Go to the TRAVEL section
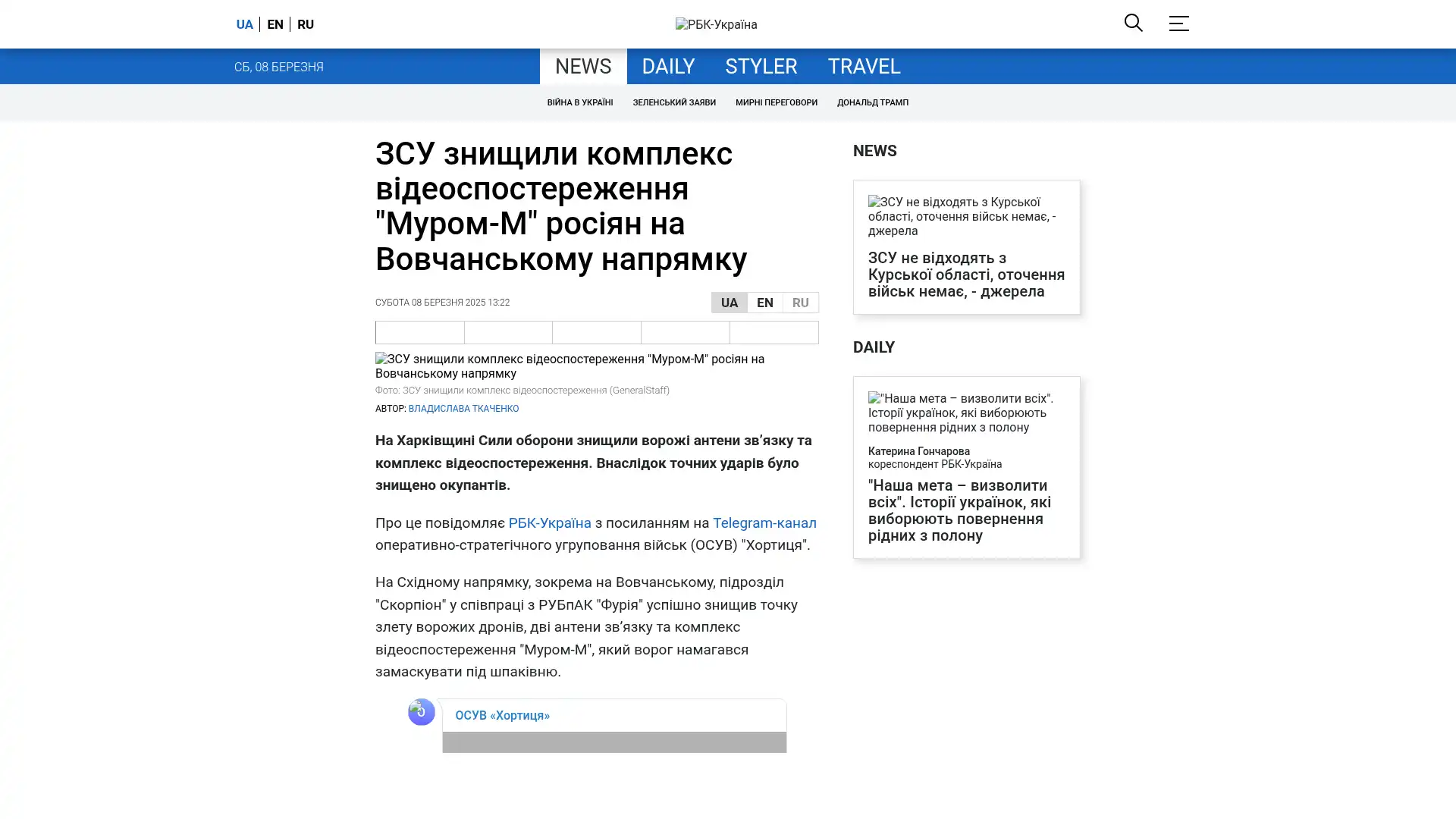Screen dimensions: 1456x819 tap(864, 67)
